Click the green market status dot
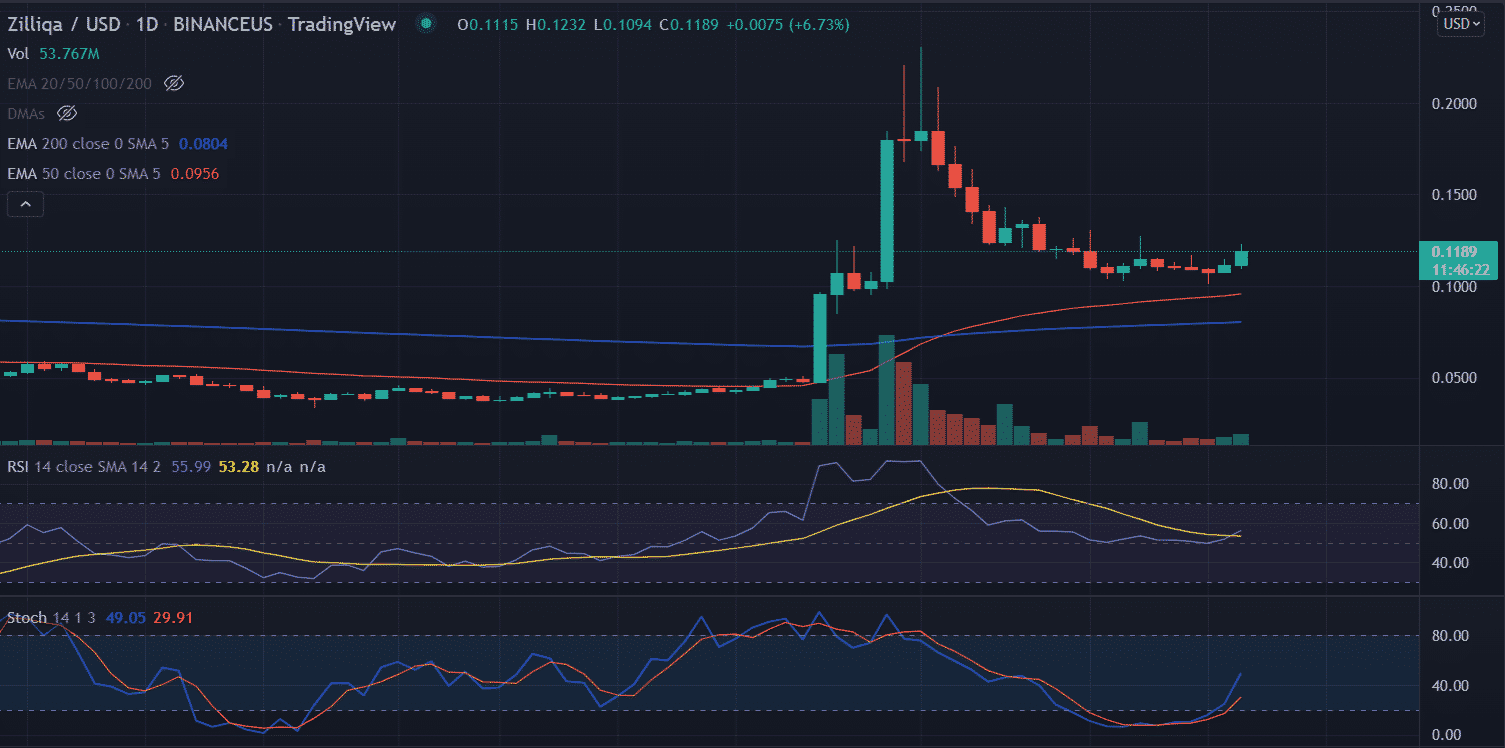Image resolution: width=1505 pixels, height=748 pixels. coord(427,24)
